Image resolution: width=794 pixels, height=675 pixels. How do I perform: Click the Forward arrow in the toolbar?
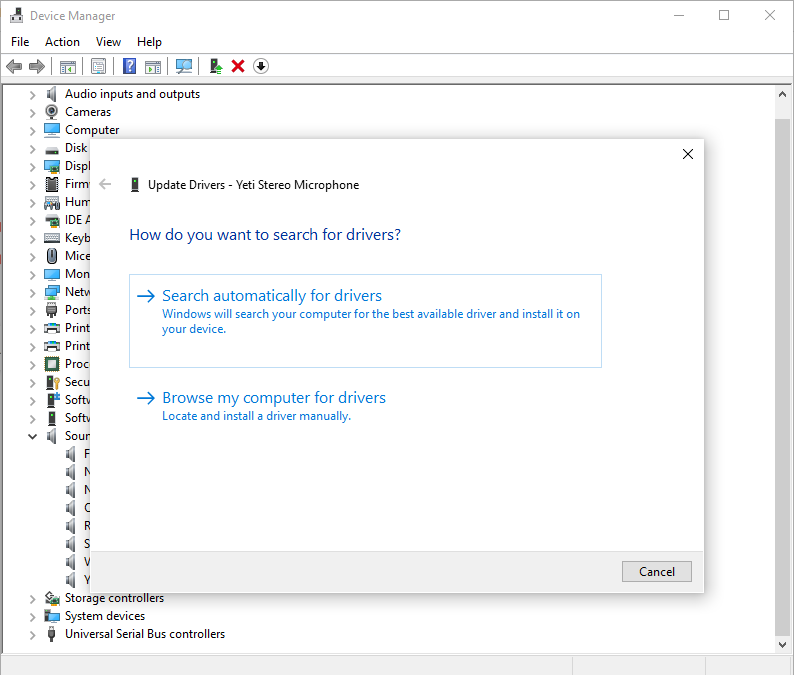37,66
